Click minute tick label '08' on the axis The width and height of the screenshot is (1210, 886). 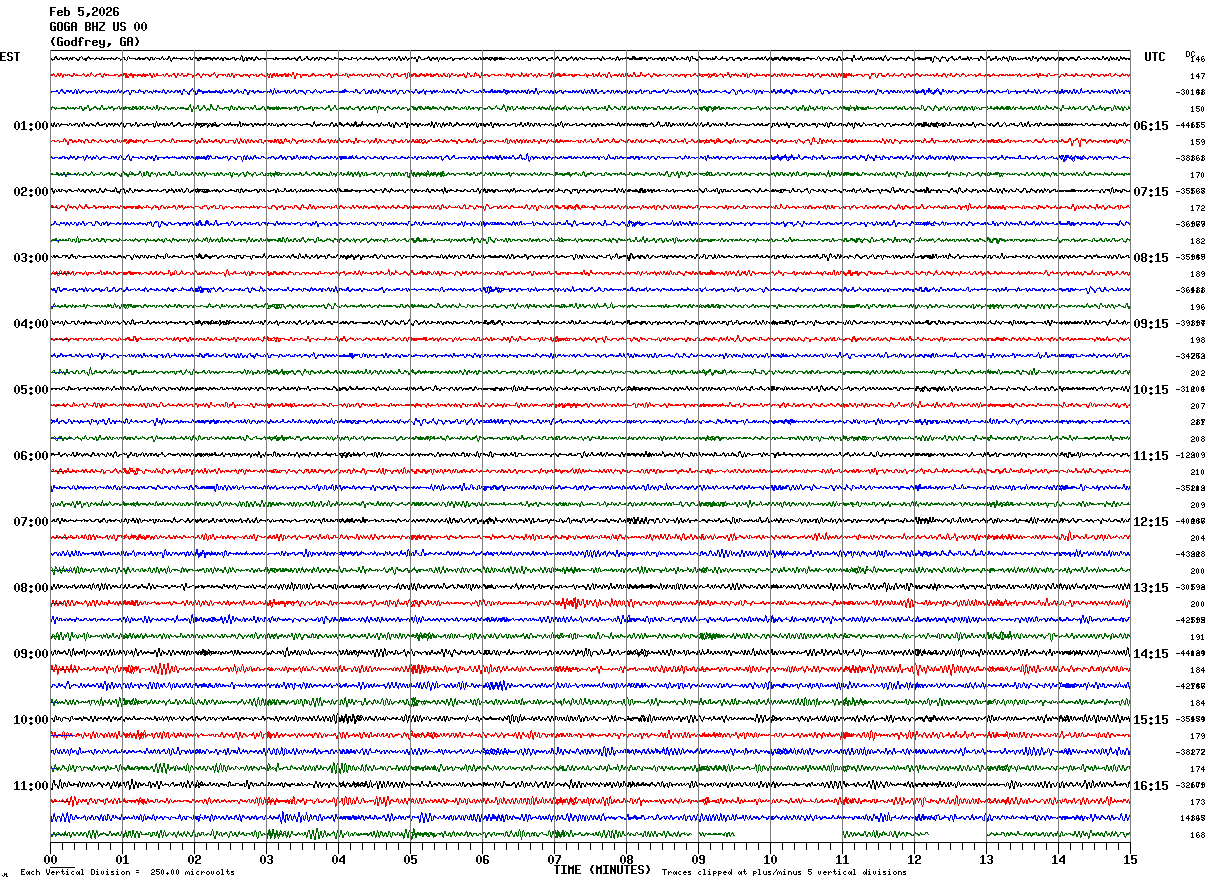point(627,859)
